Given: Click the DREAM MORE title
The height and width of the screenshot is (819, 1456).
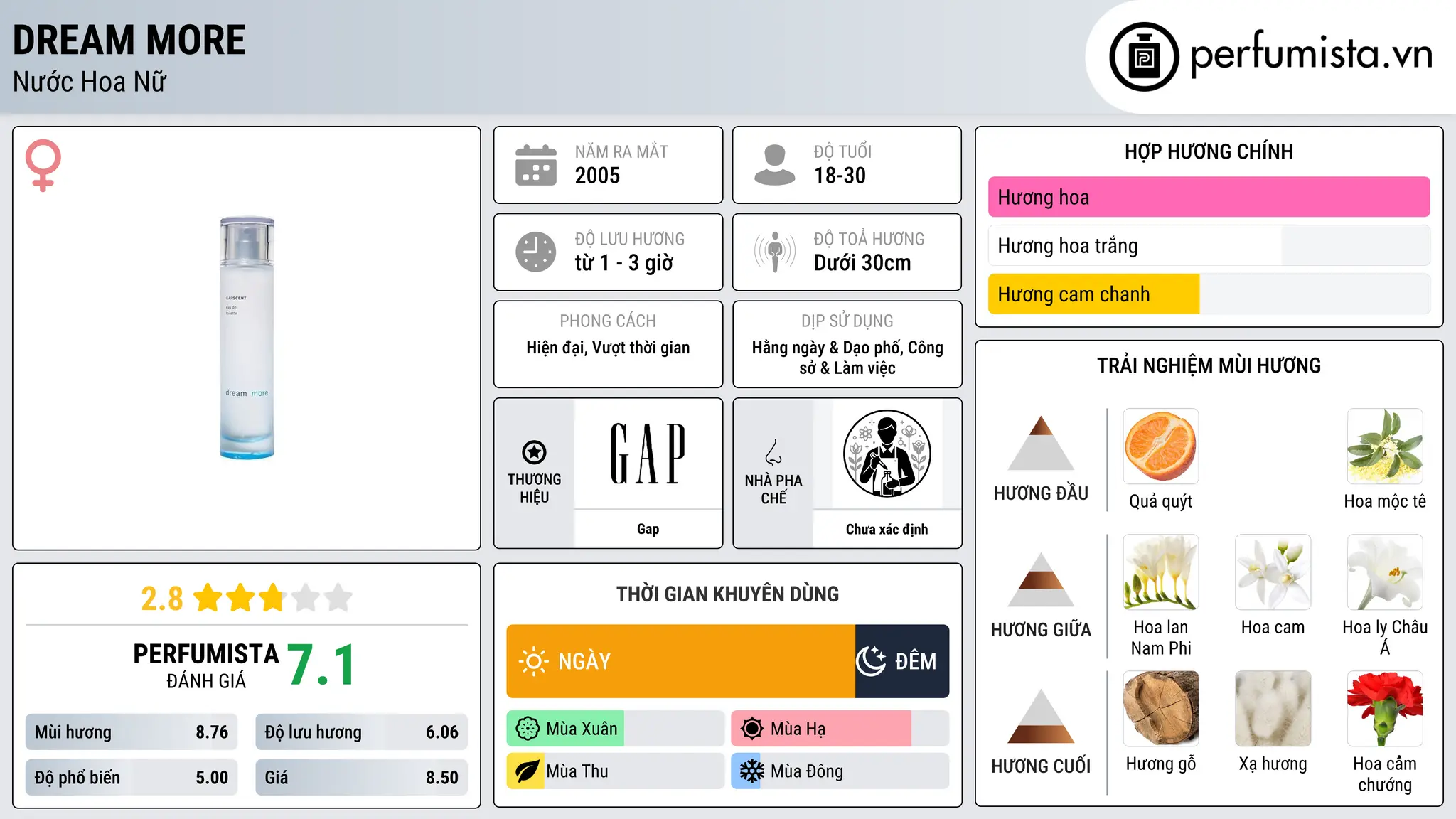Looking at the screenshot, I should 129,40.
